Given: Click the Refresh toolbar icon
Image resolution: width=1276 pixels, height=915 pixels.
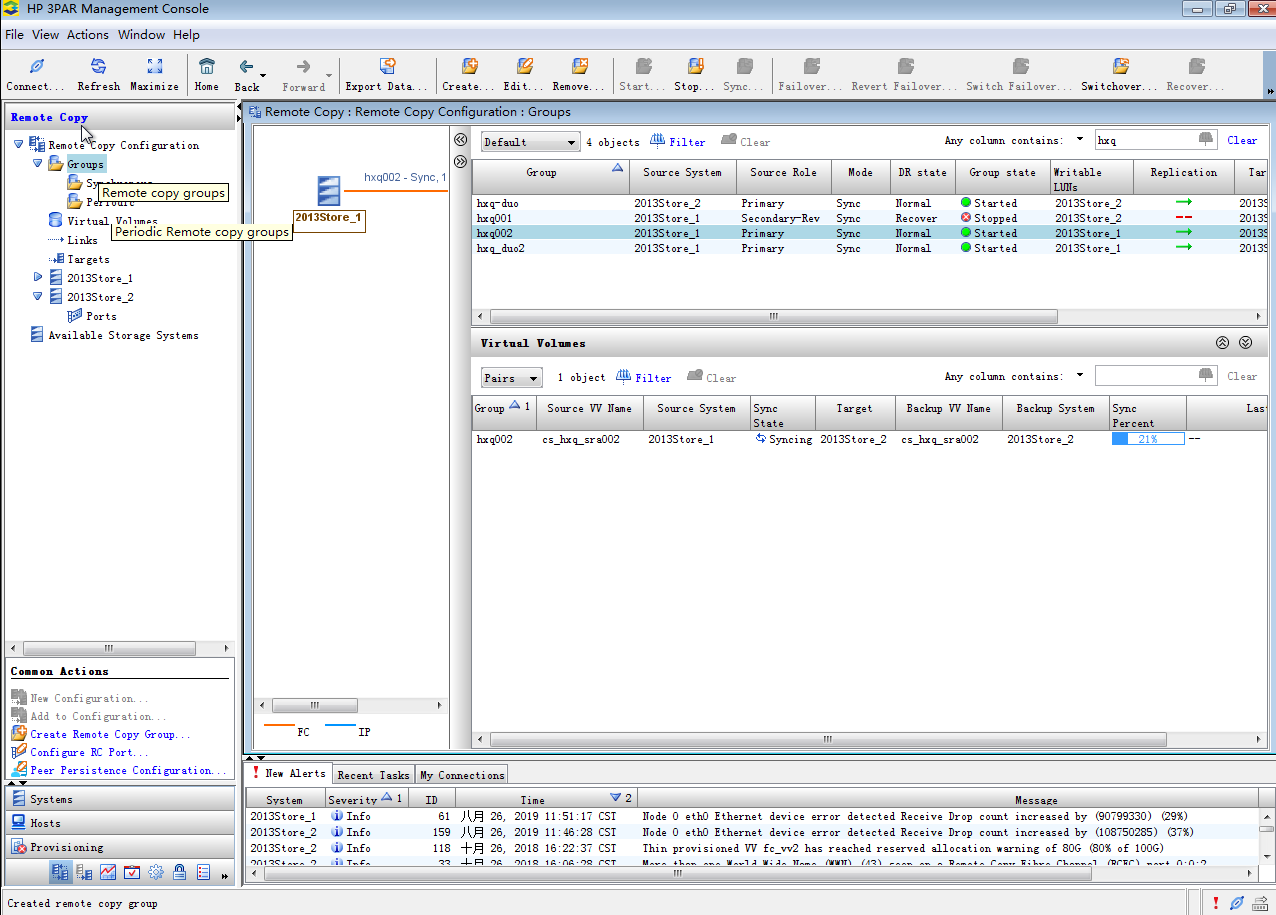Looking at the screenshot, I should pos(98,67).
